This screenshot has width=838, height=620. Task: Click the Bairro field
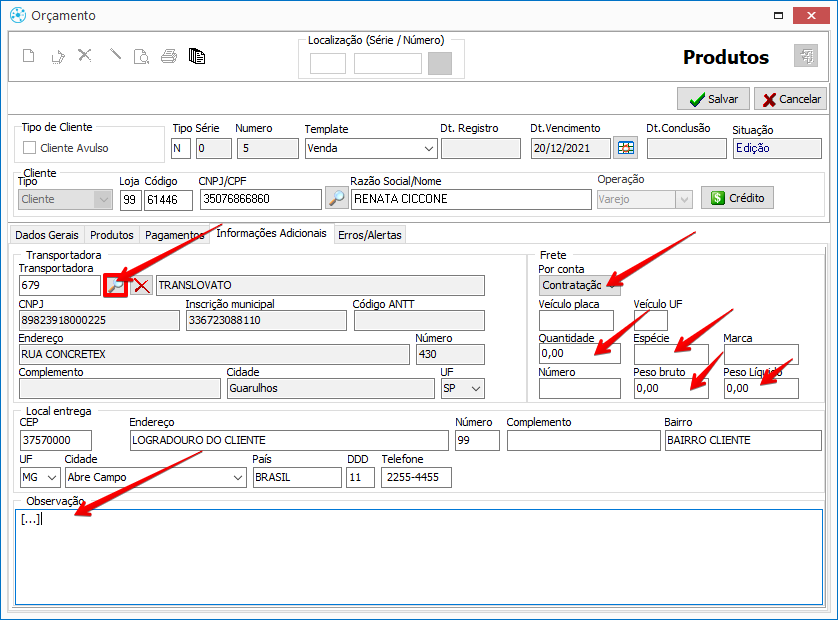tap(743, 440)
